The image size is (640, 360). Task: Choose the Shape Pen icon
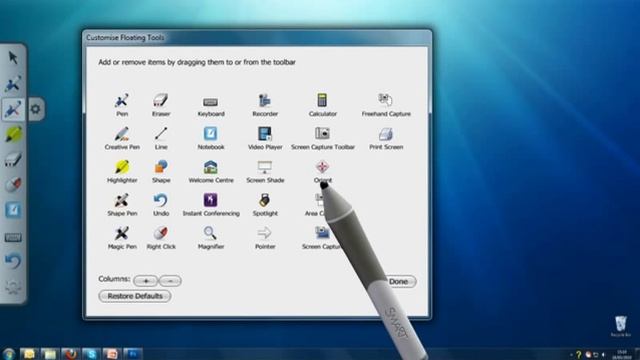point(122,200)
